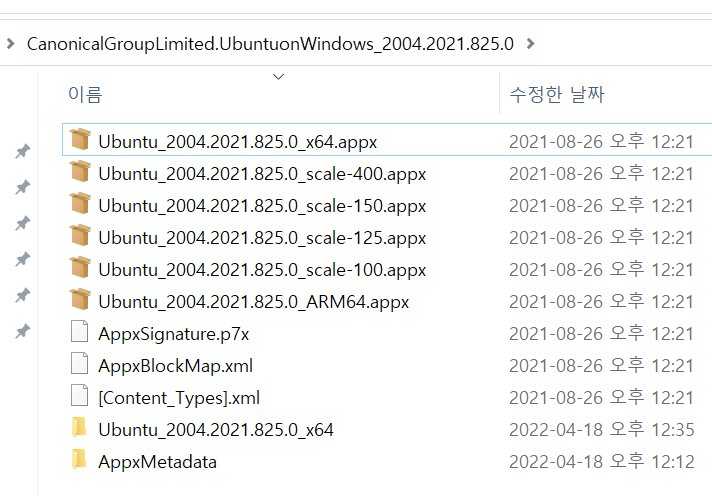This screenshot has width=712, height=496.
Task: Open the column dropdown chevron above 이름
Action: pos(278,77)
